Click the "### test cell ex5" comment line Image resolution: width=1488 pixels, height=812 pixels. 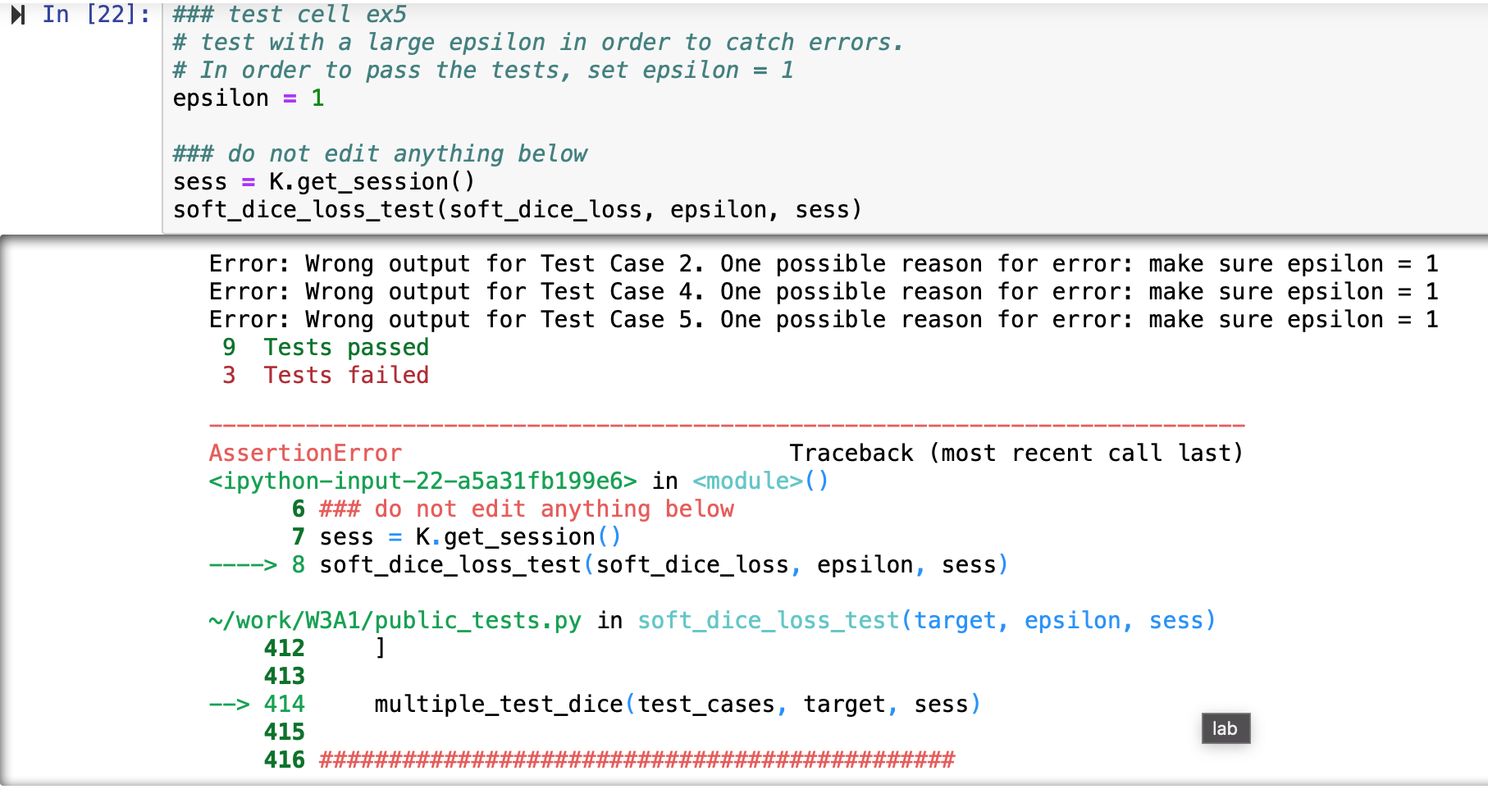290,15
